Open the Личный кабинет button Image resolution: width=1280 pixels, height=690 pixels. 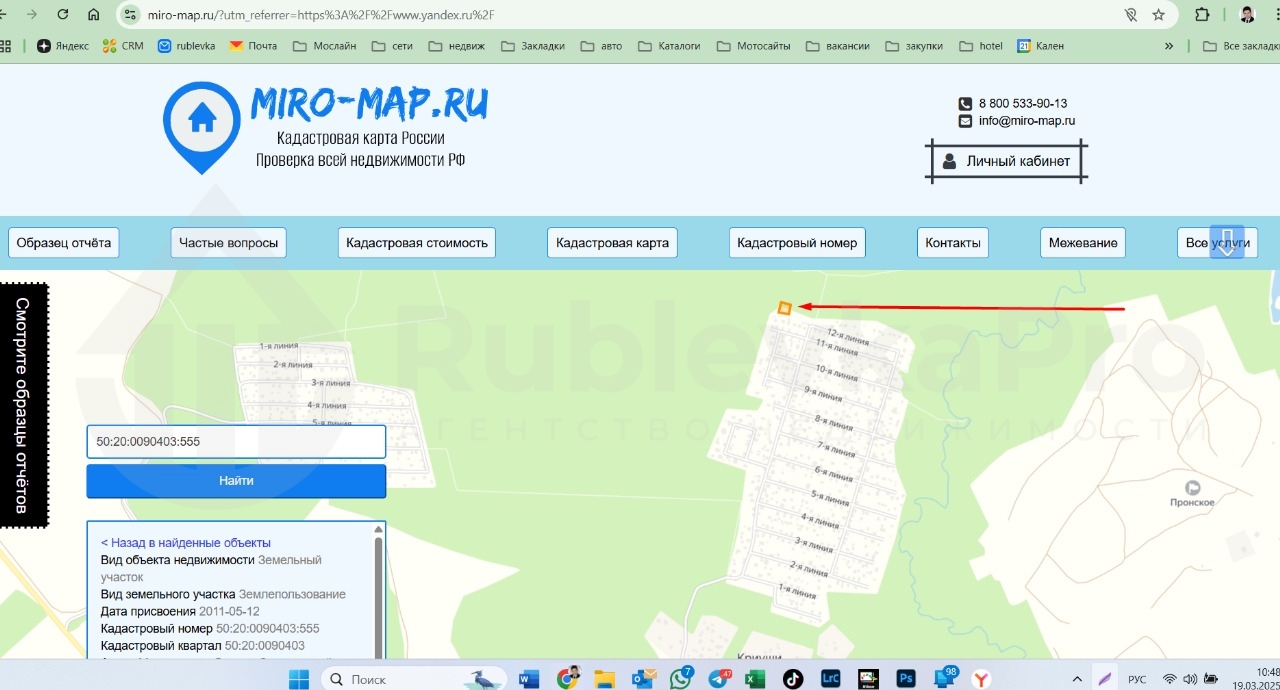tap(1006, 161)
